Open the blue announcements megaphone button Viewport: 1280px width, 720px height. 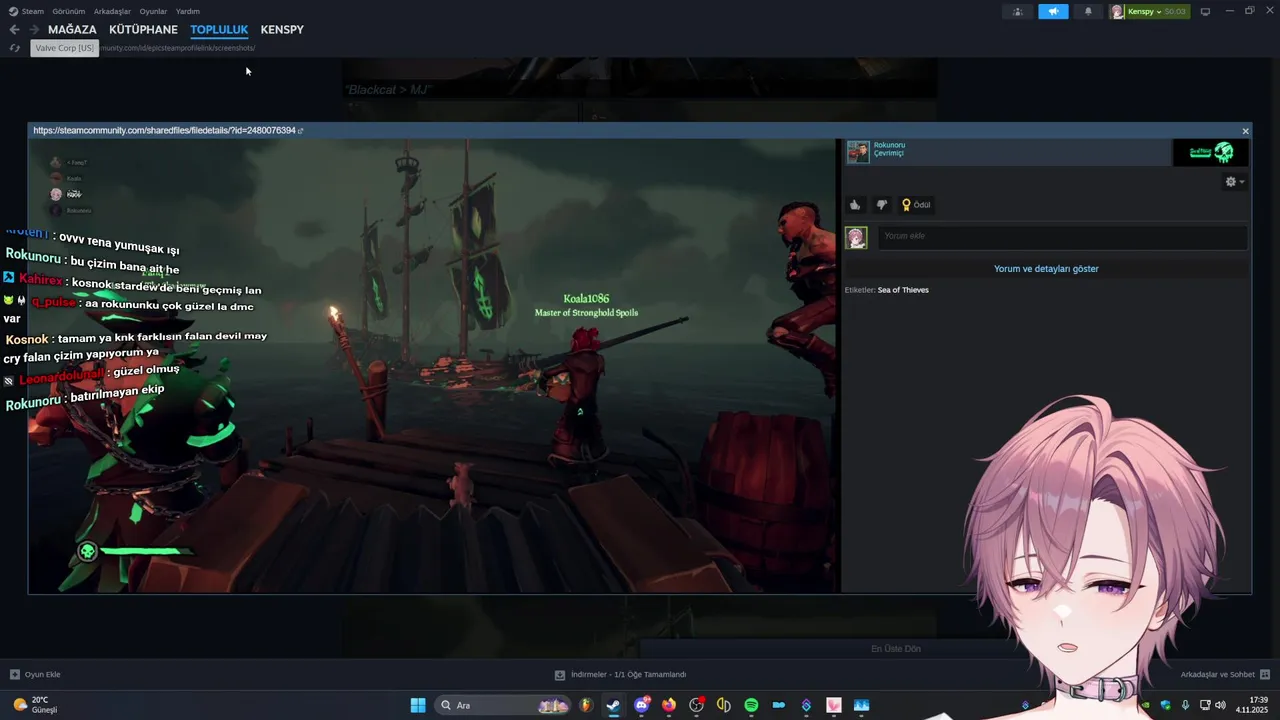tap(1053, 11)
